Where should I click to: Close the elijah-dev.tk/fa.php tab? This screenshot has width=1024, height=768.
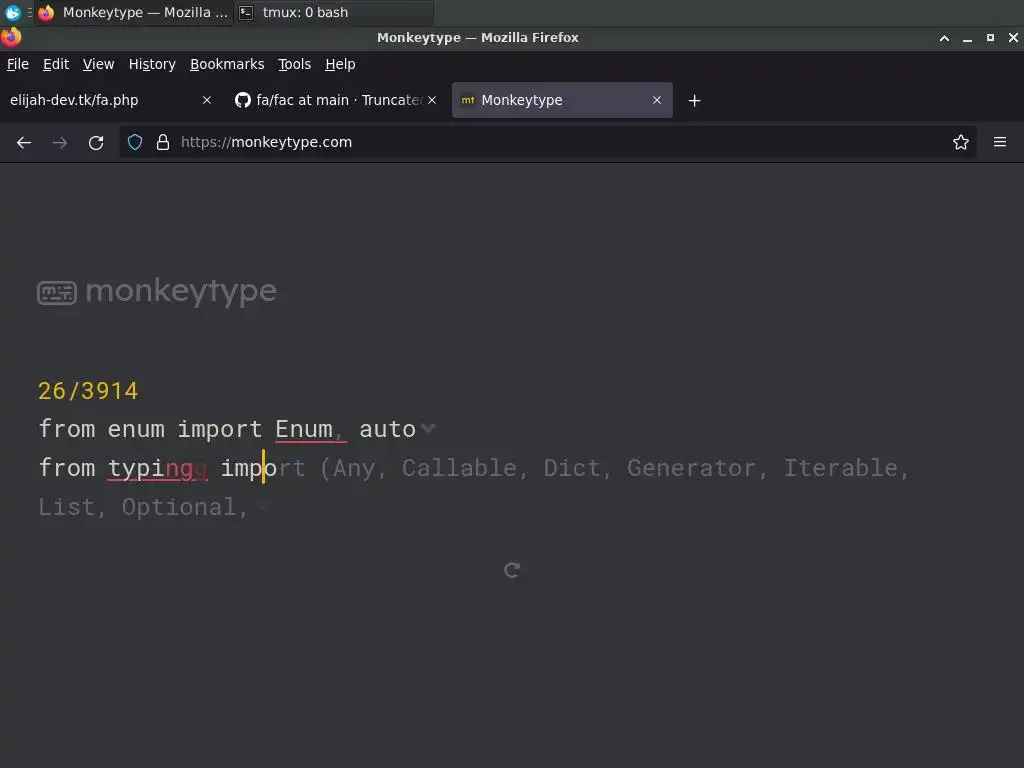(206, 100)
